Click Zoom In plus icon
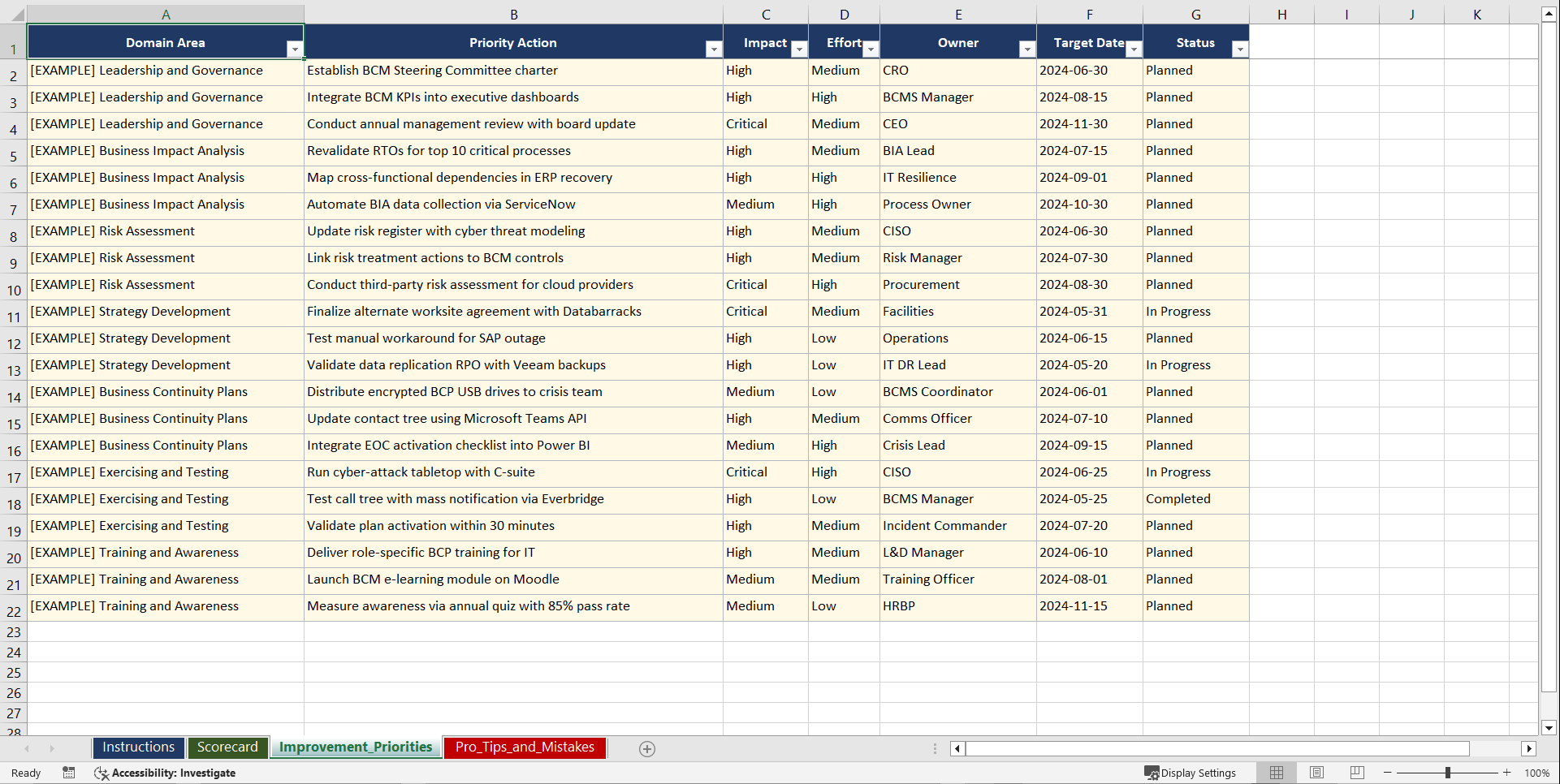1560x784 pixels. click(1506, 773)
